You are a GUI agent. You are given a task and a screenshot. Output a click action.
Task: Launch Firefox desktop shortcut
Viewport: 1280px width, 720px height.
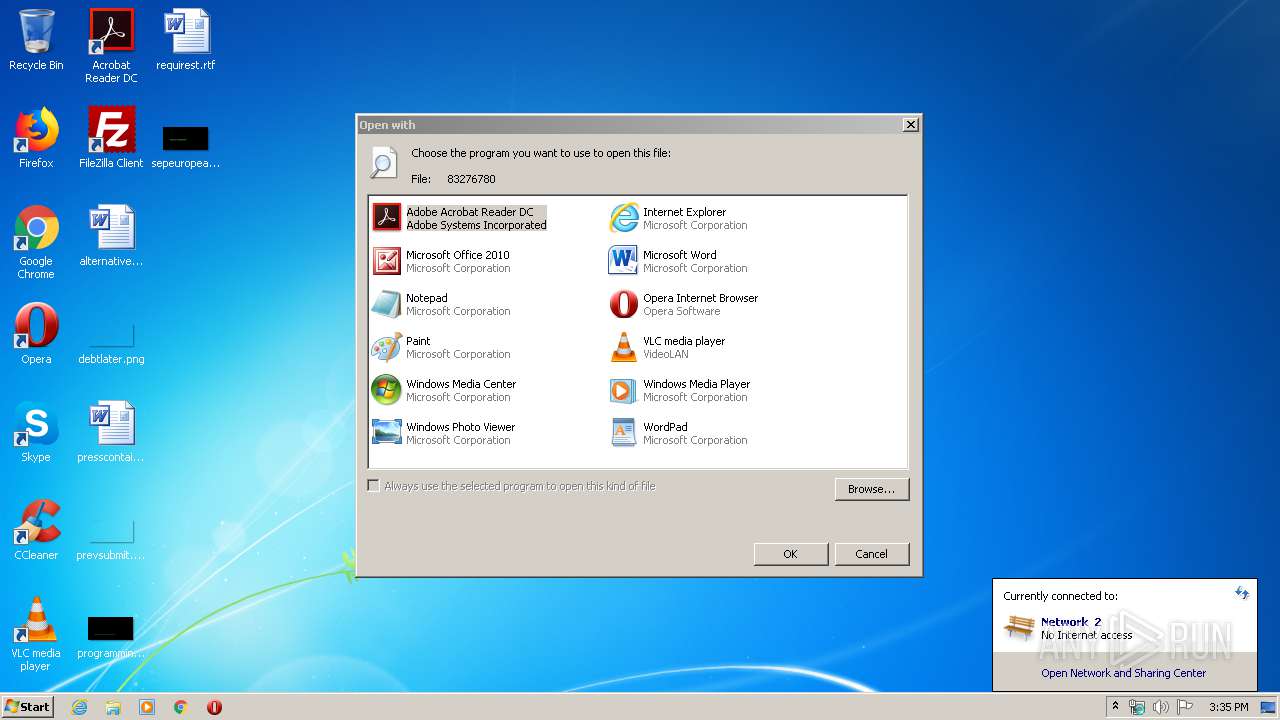point(36,138)
